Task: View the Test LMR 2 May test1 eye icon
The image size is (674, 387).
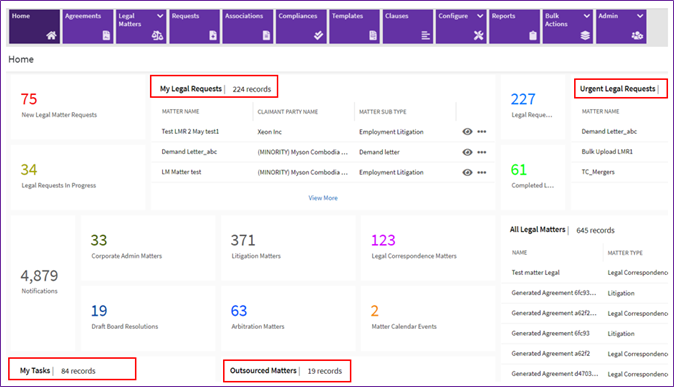Action: (x=467, y=132)
